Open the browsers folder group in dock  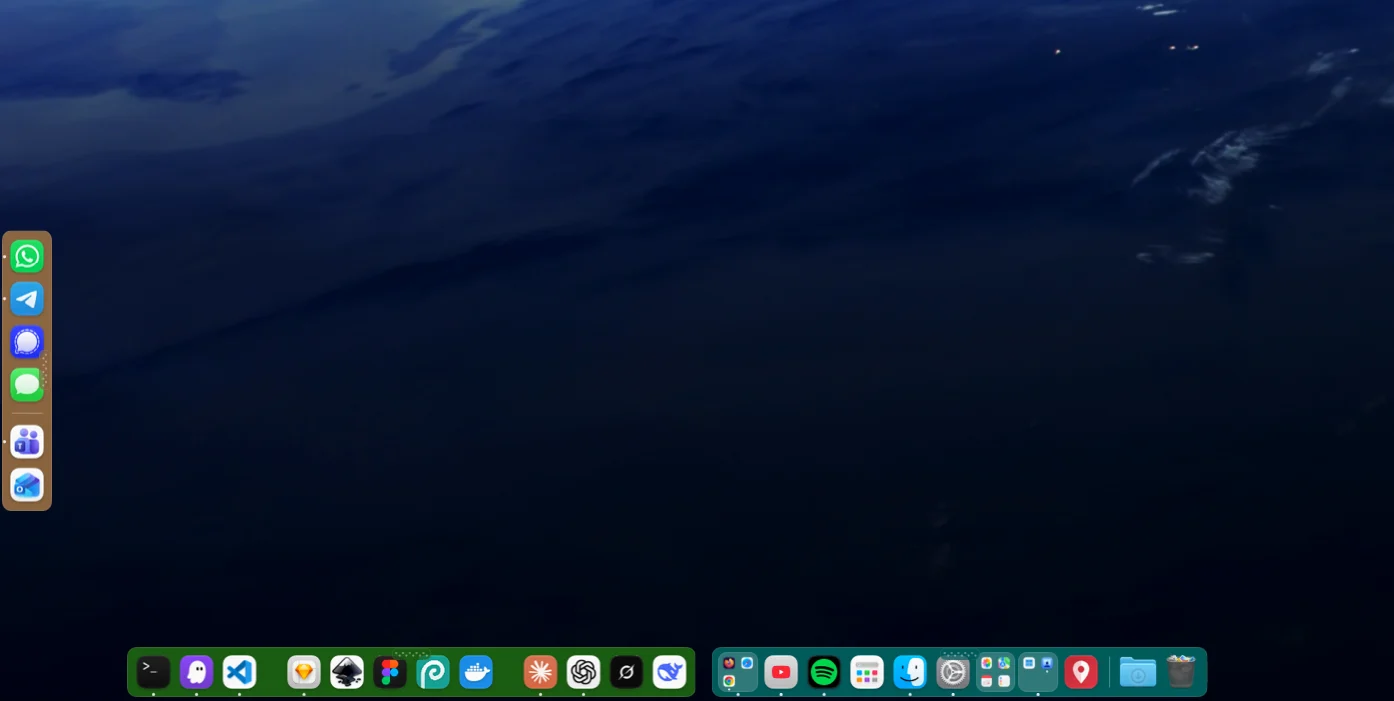click(x=738, y=672)
